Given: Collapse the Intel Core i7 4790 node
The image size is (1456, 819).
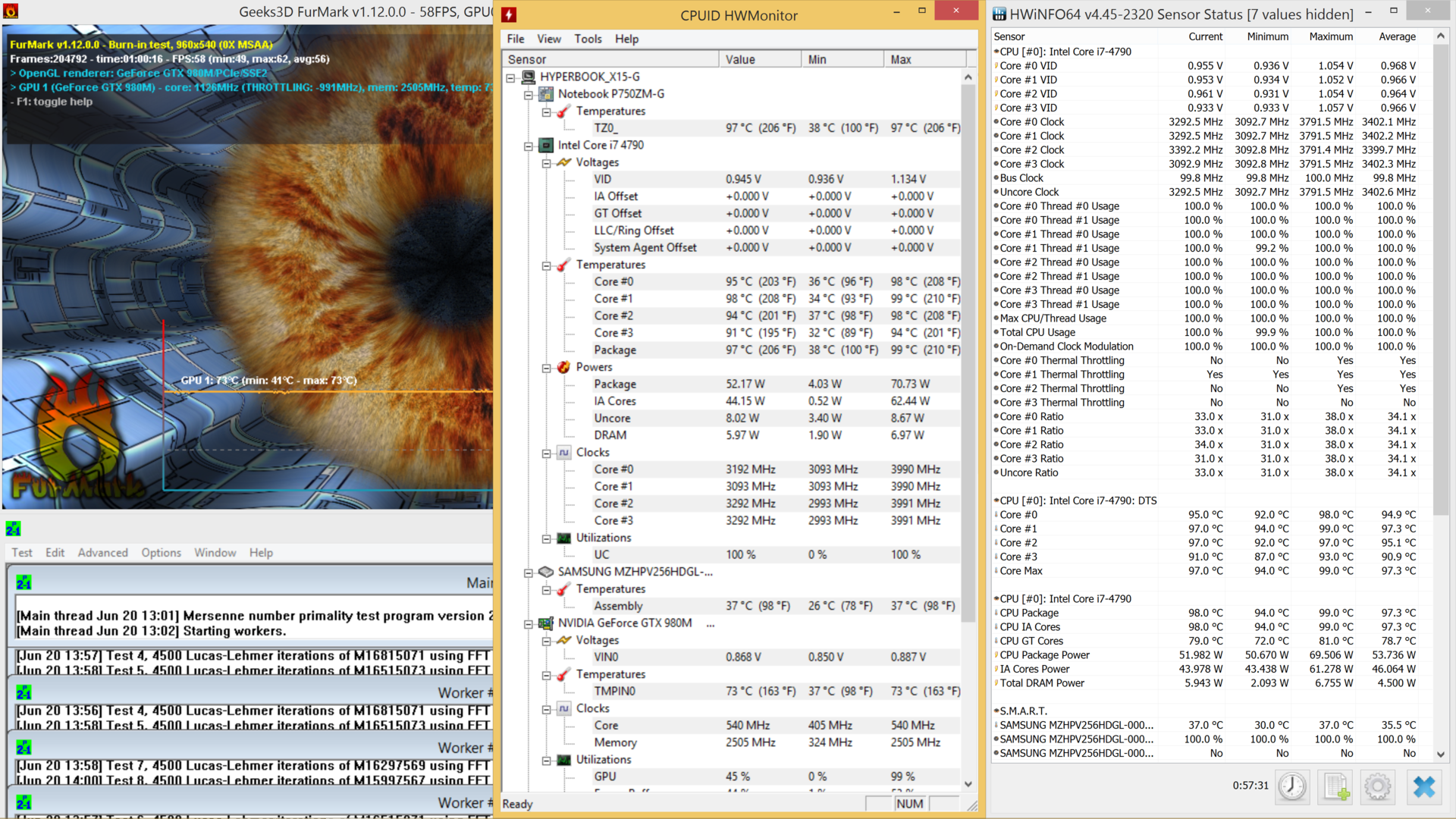Looking at the screenshot, I should click(x=529, y=146).
